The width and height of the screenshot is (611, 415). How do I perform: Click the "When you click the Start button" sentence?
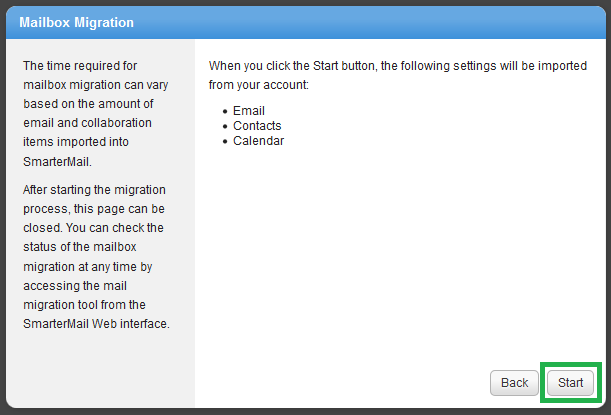point(397,66)
